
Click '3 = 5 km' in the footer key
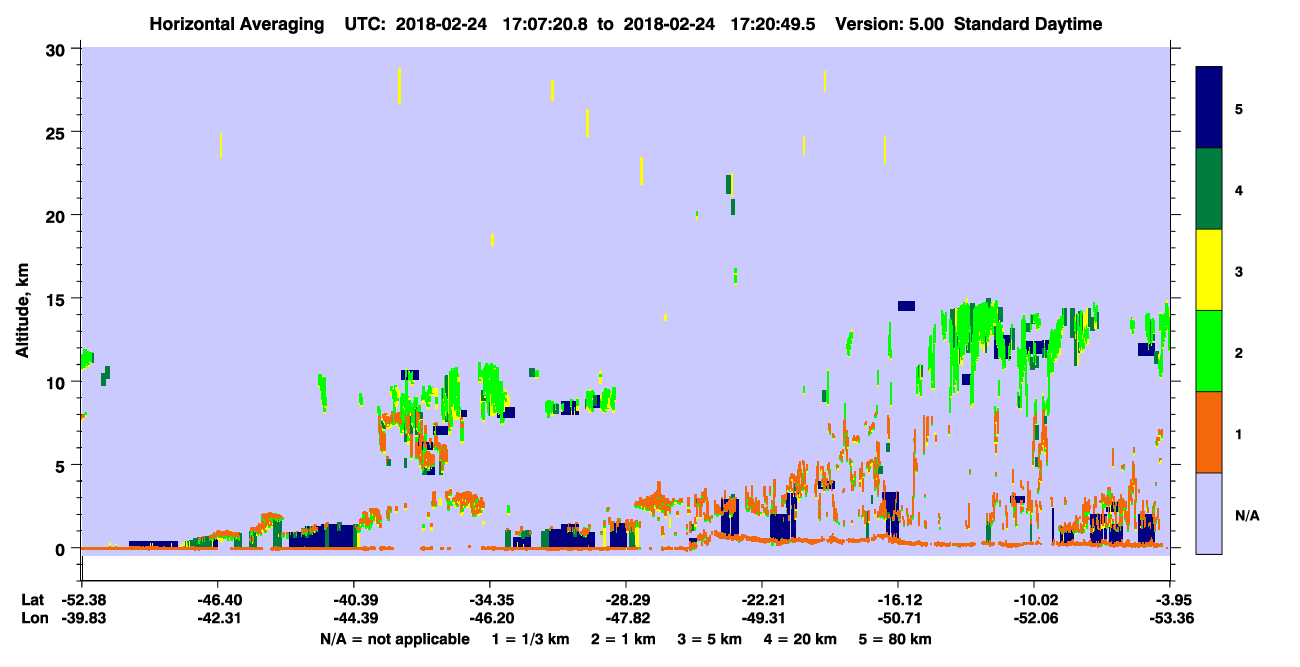point(710,639)
